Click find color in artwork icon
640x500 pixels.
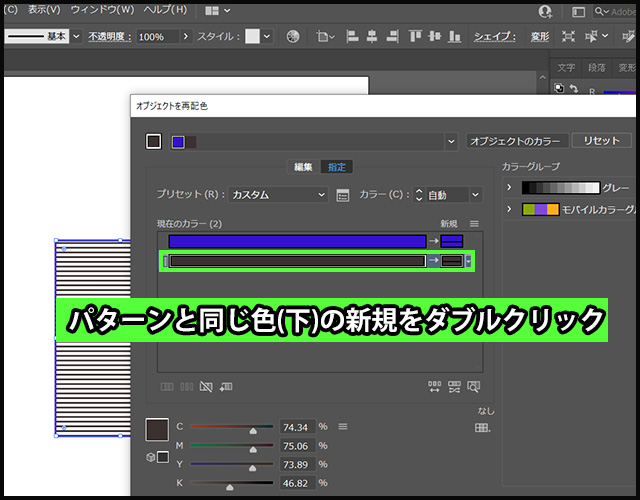pos(473,387)
